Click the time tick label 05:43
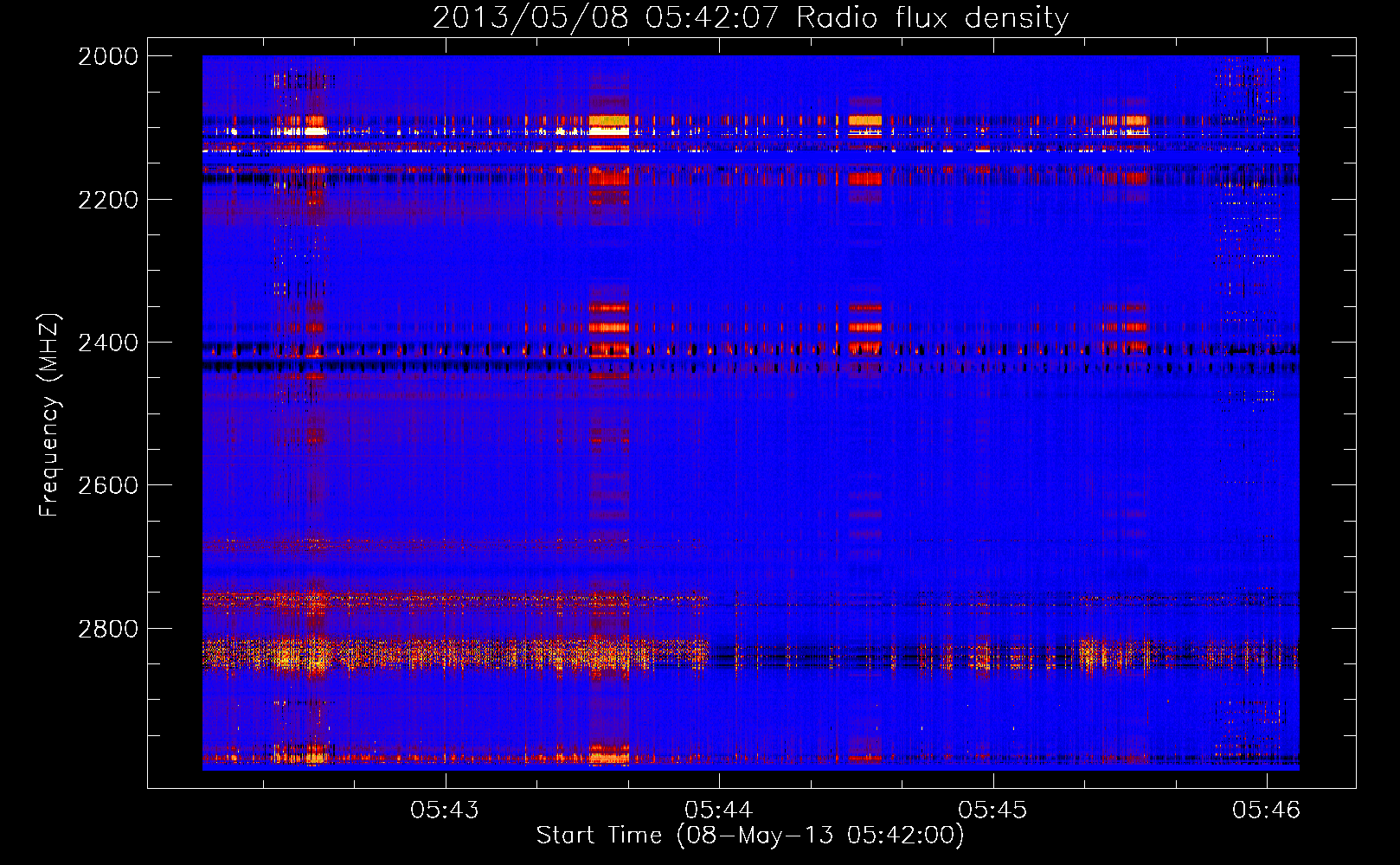 coord(445,810)
